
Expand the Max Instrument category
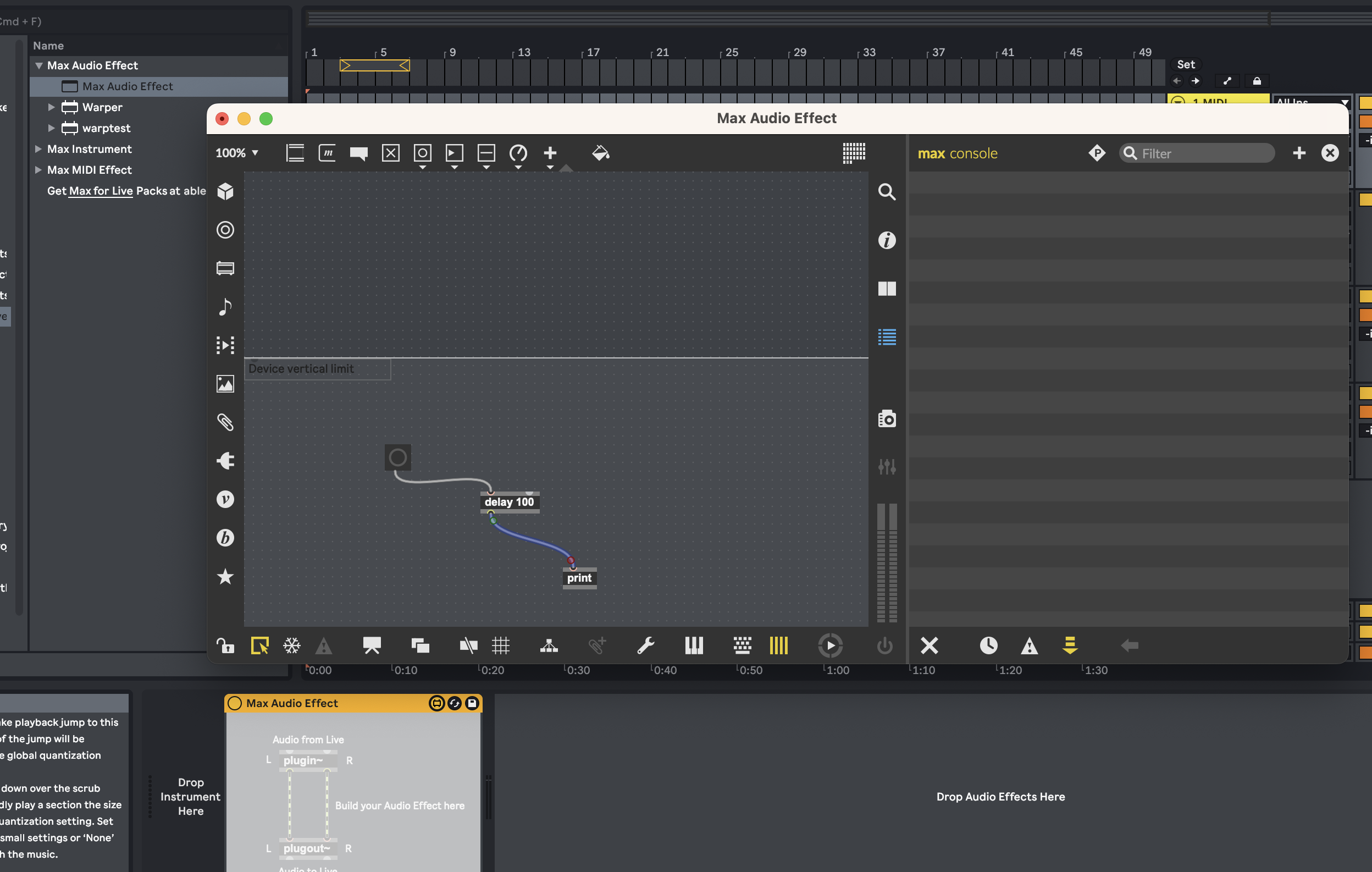pos(38,149)
